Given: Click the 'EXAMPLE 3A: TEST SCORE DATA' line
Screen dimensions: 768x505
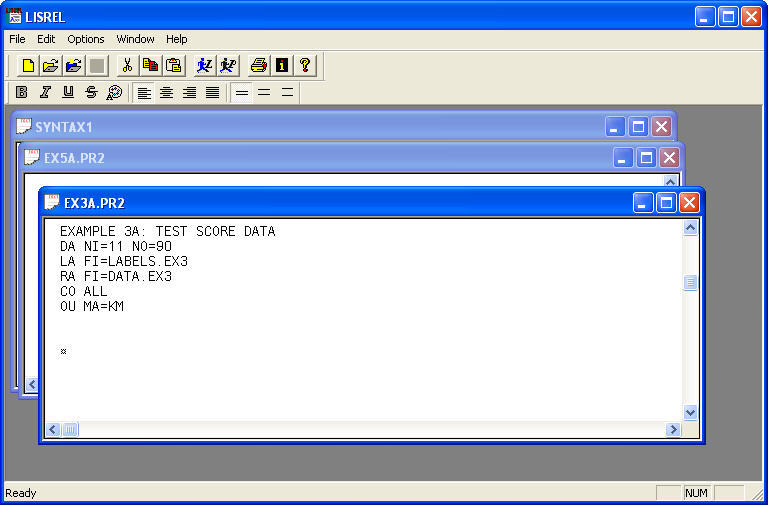Looking at the screenshot, I should (x=168, y=231).
